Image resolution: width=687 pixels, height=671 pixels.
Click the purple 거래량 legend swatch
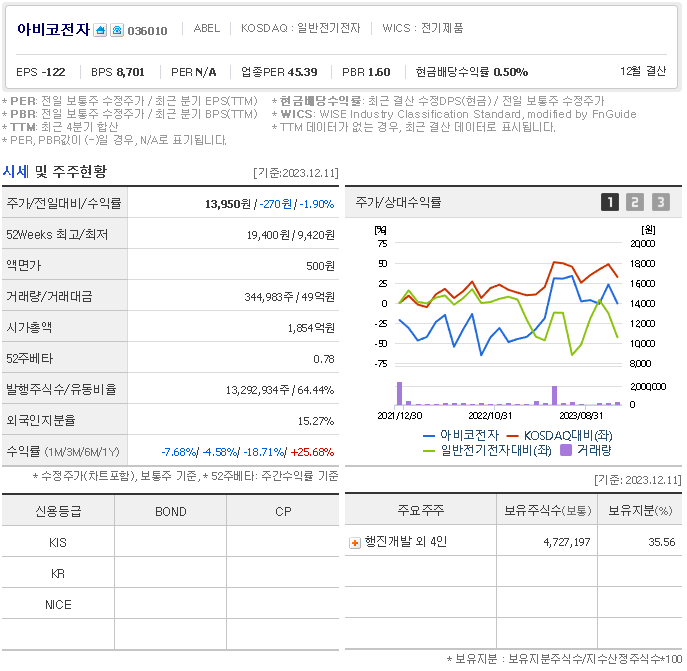[x=566, y=450]
